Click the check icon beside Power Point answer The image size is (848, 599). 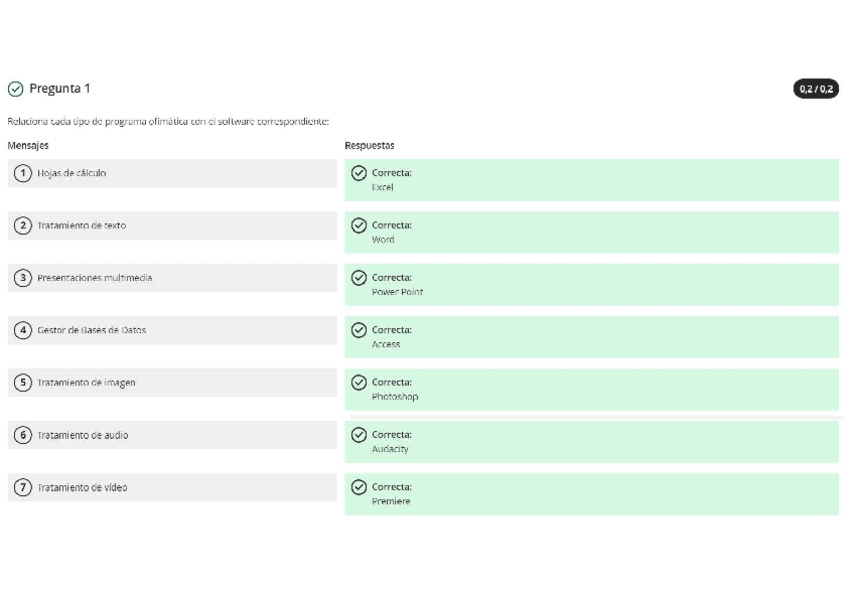(x=359, y=278)
